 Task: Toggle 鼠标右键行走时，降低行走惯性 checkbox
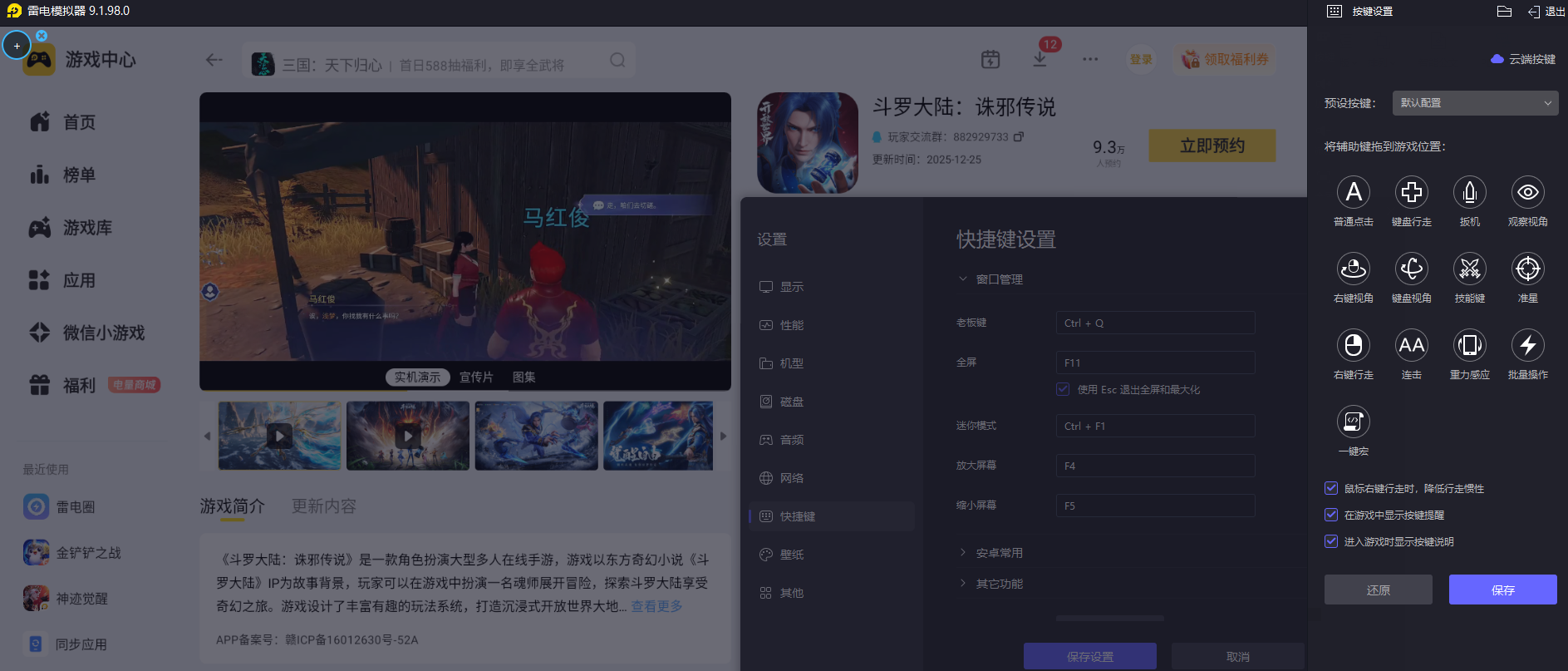click(x=1331, y=488)
